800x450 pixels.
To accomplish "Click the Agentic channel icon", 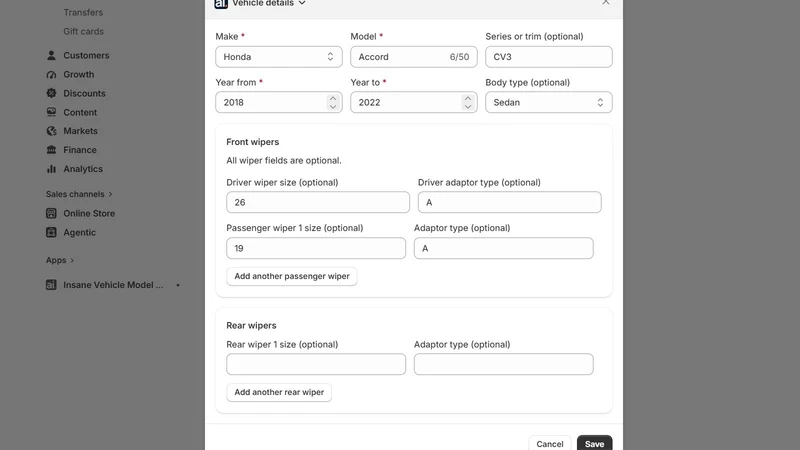I will pyautogui.click(x=51, y=232).
